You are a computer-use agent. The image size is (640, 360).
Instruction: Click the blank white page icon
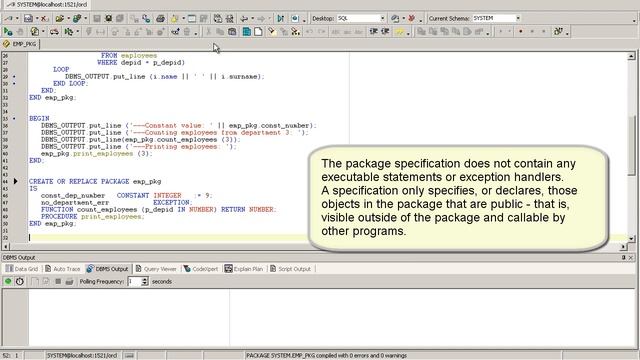pyautogui.click(x=258, y=31)
